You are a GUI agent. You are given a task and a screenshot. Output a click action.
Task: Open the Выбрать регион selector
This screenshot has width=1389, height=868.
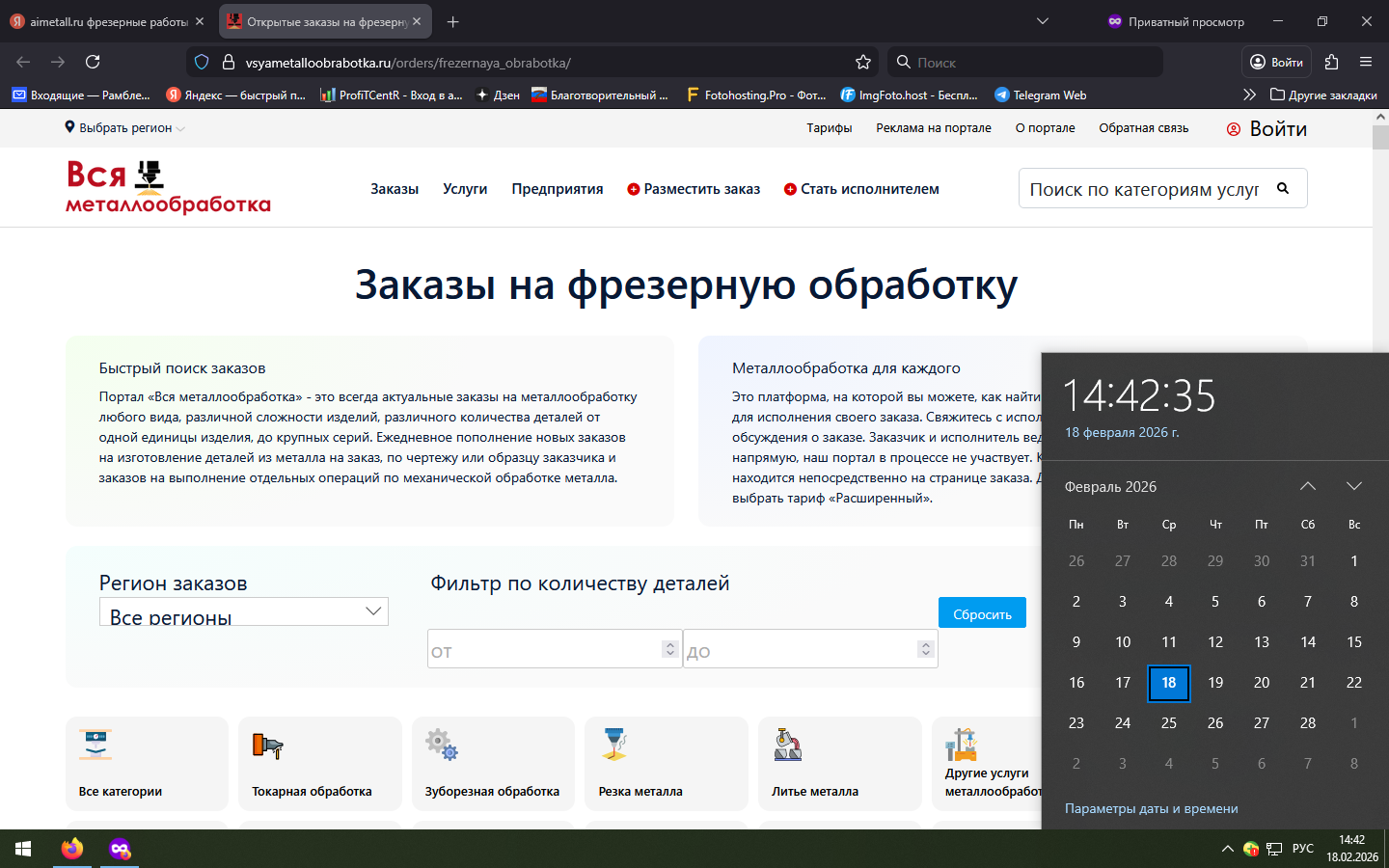pos(124,127)
